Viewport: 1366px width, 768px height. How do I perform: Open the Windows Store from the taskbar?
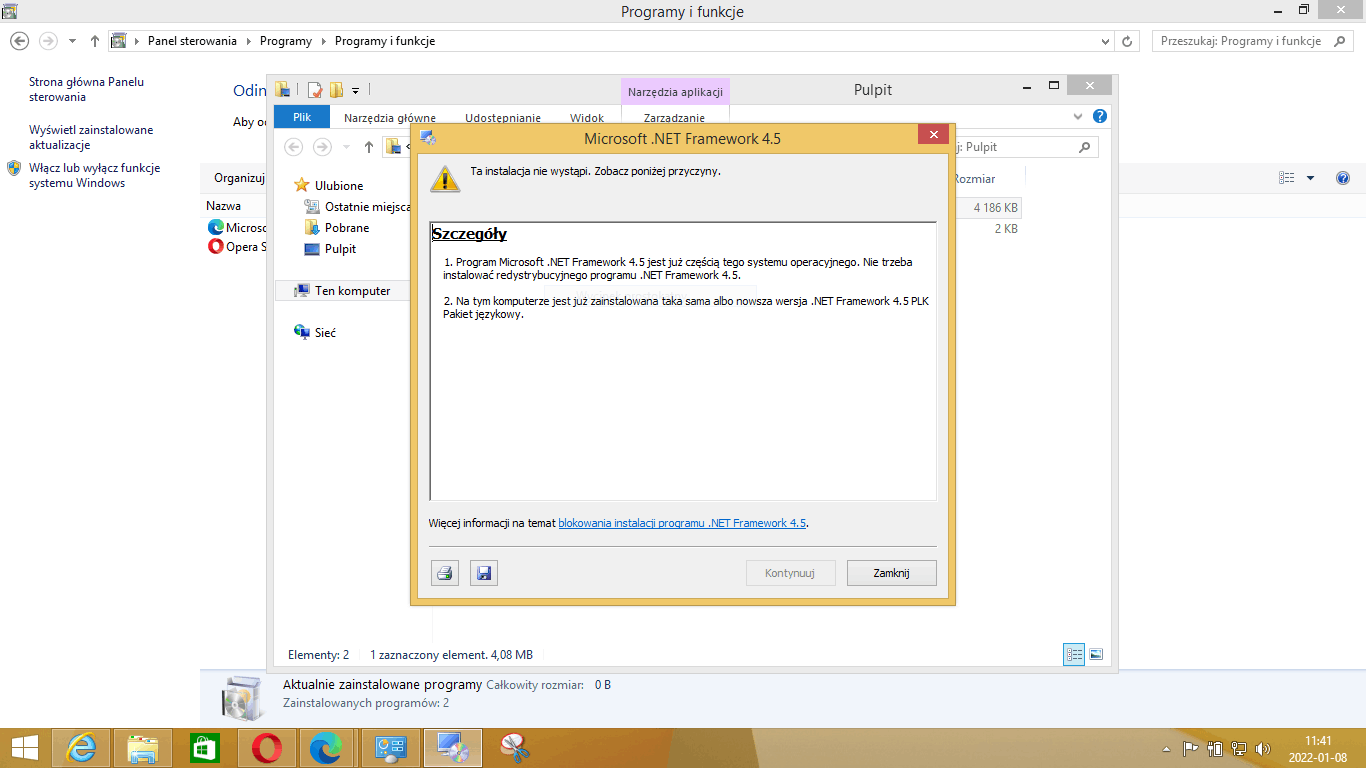click(205, 748)
